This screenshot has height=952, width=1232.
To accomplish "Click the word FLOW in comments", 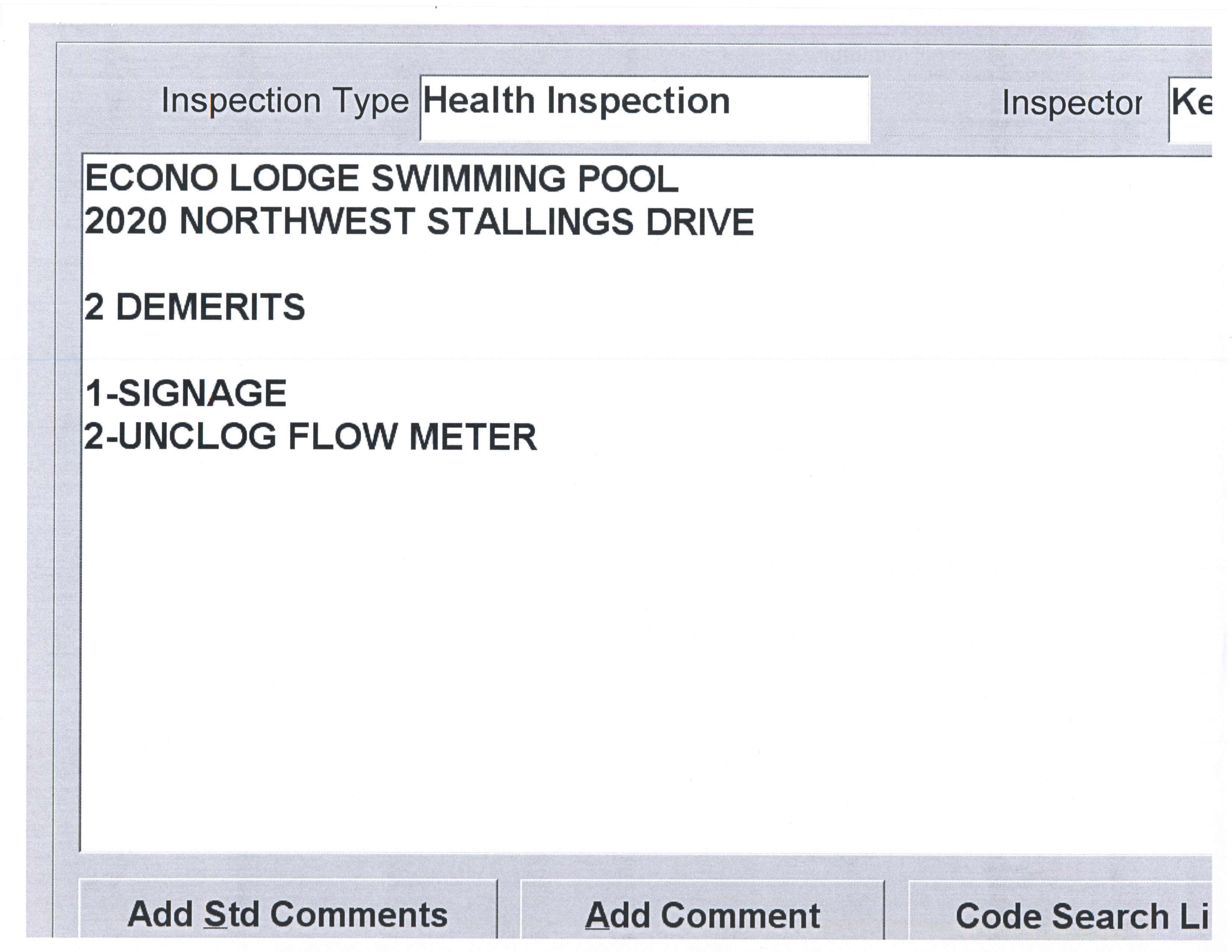I will [x=342, y=437].
